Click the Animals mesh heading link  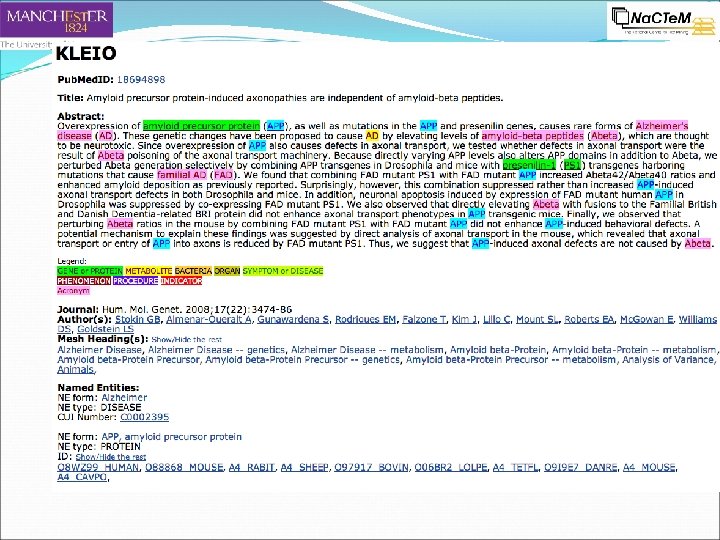[75, 369]
